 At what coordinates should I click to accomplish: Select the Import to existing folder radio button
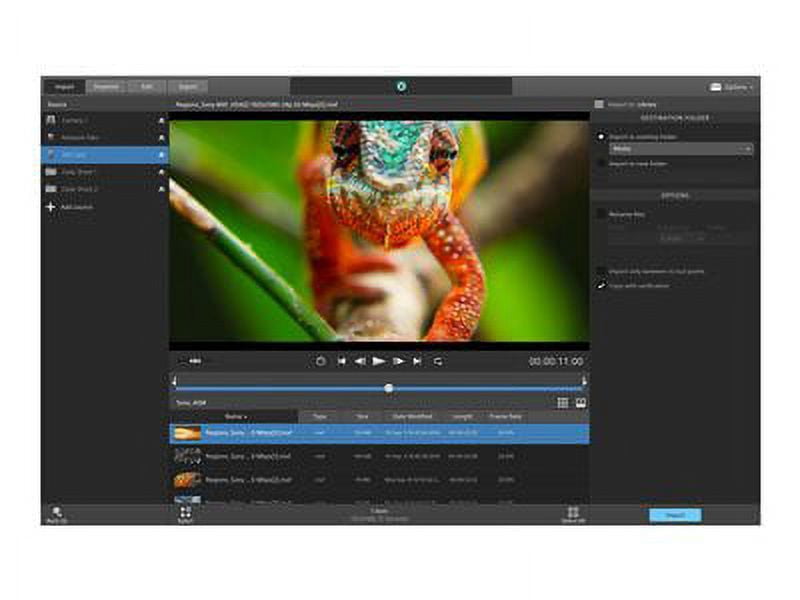(601, 137)
